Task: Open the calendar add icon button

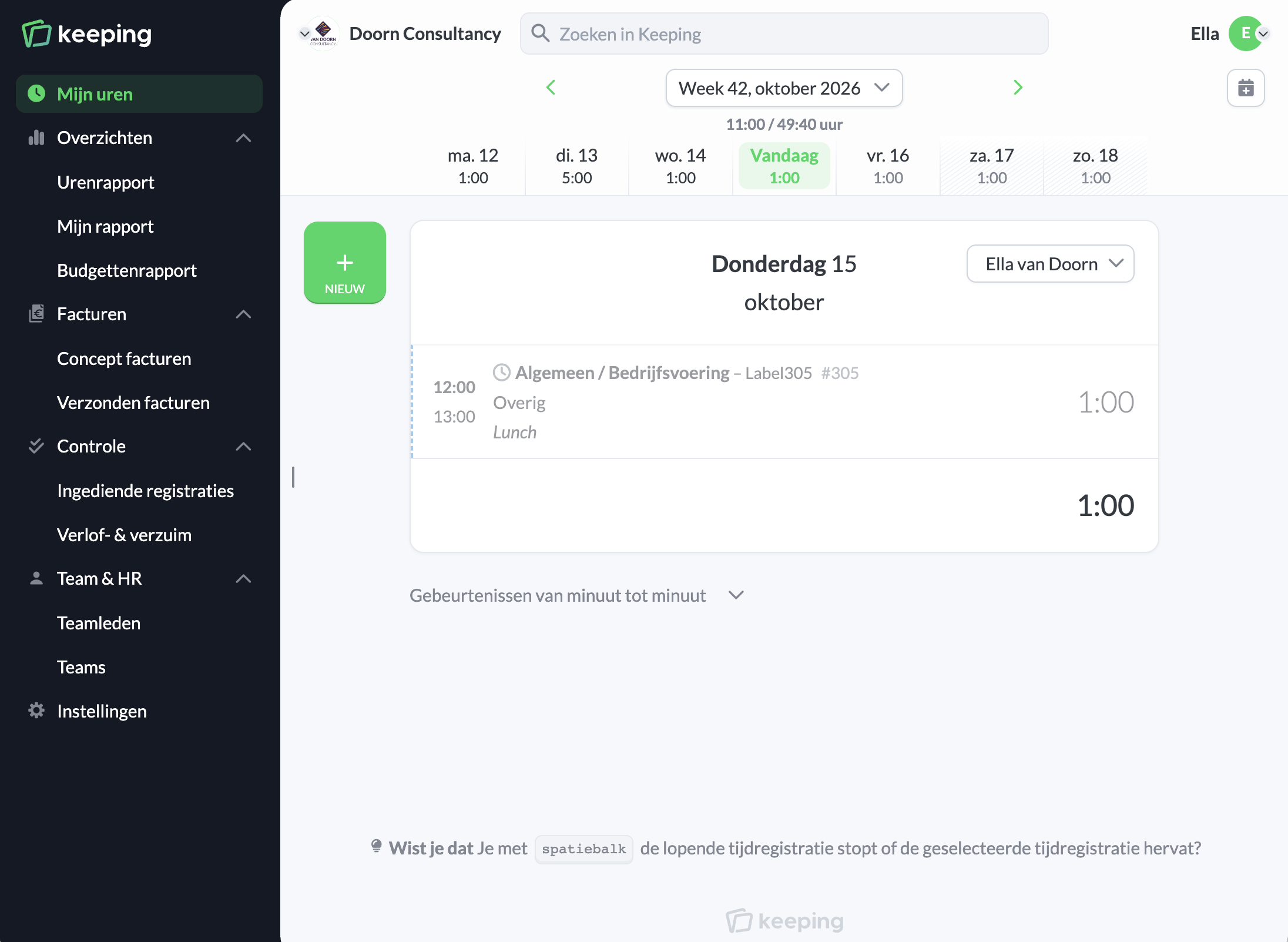Action: tap(1246, 88)
